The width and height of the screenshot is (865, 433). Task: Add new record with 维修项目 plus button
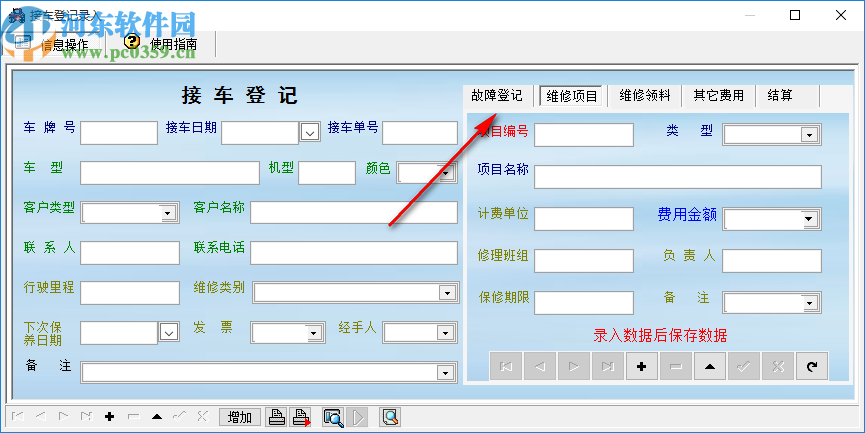(642, 366)
